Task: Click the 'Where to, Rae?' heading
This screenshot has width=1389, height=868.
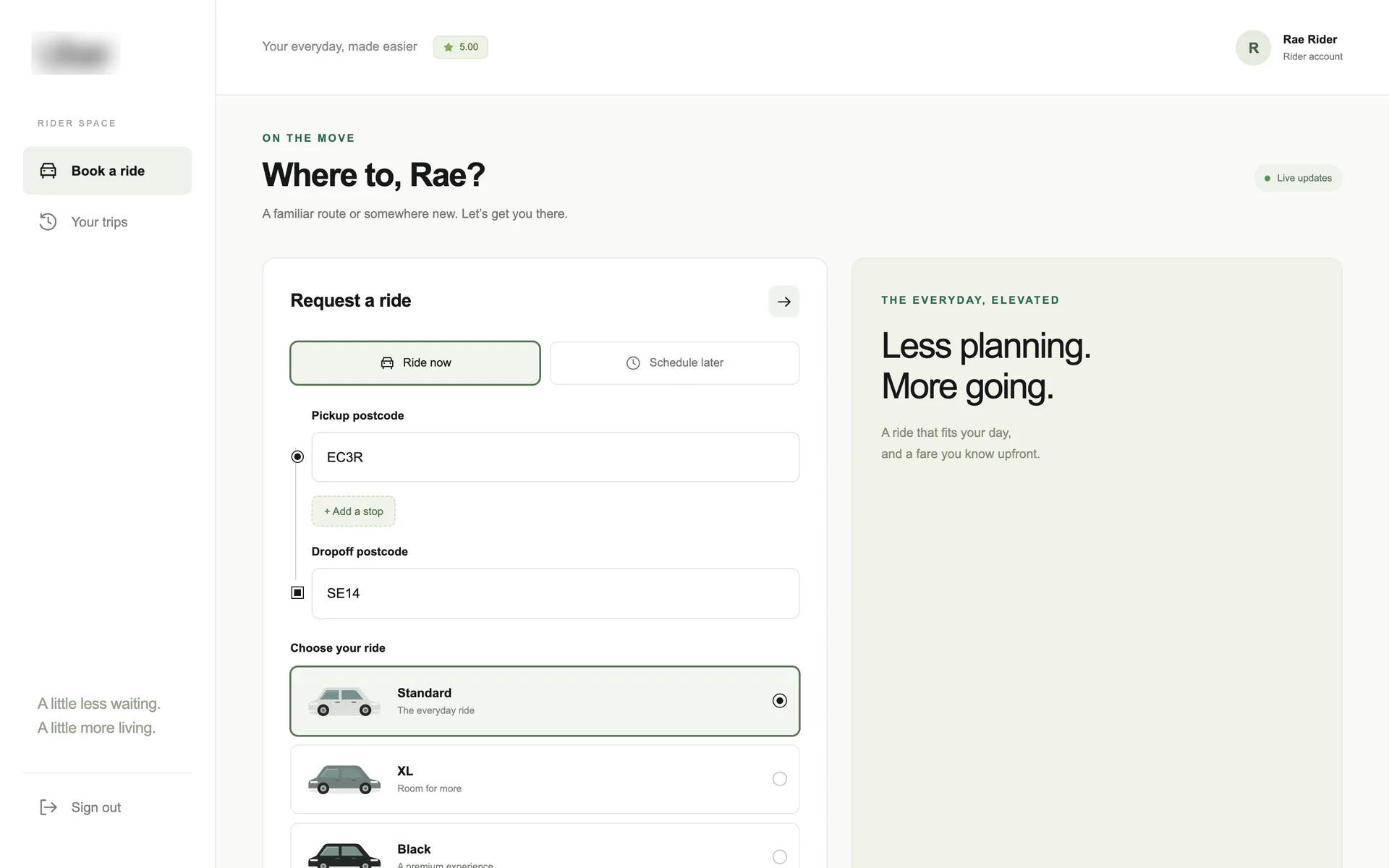Action: (x=373, y=175)
